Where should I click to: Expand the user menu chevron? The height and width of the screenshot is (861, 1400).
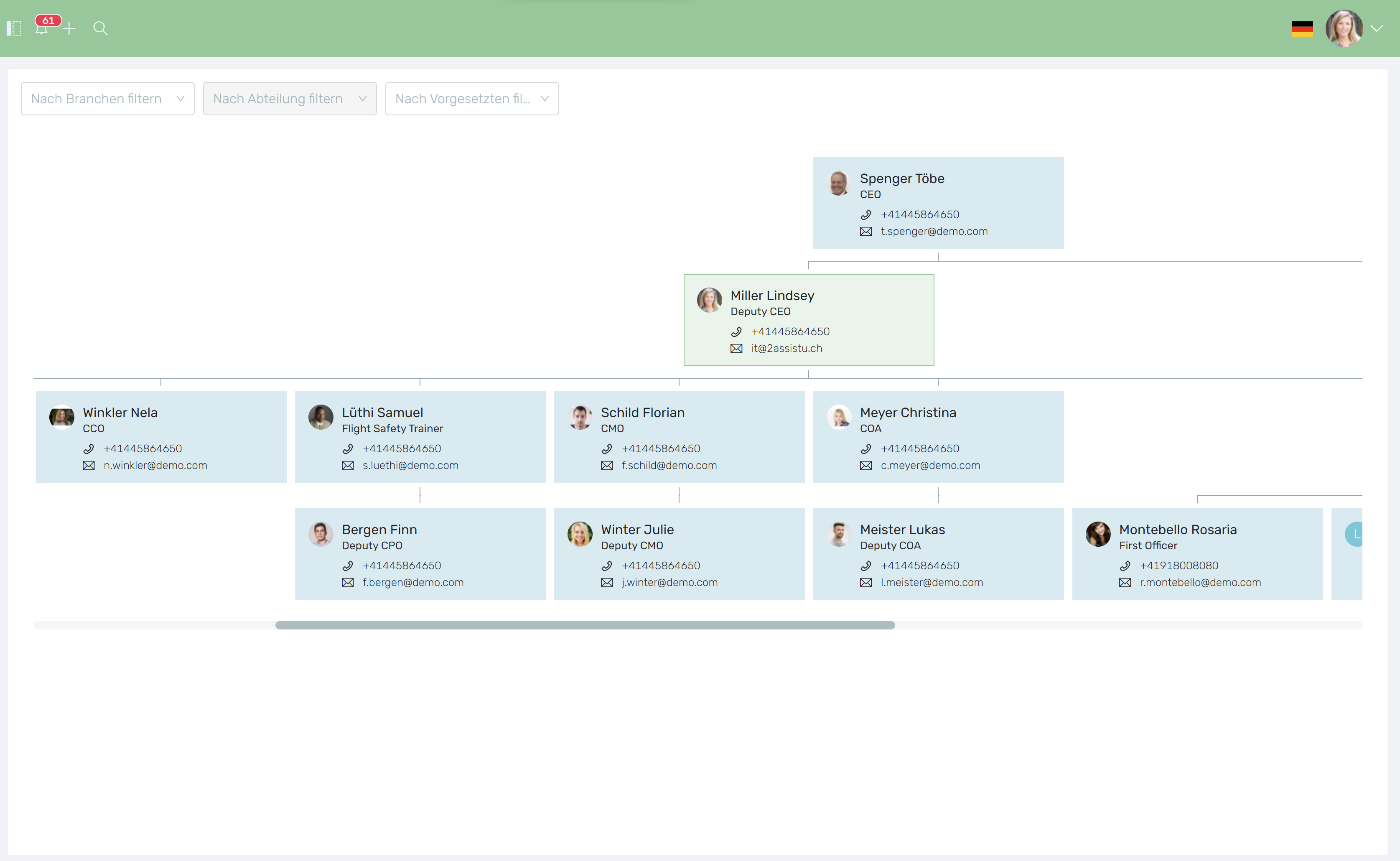point(1377,28)
